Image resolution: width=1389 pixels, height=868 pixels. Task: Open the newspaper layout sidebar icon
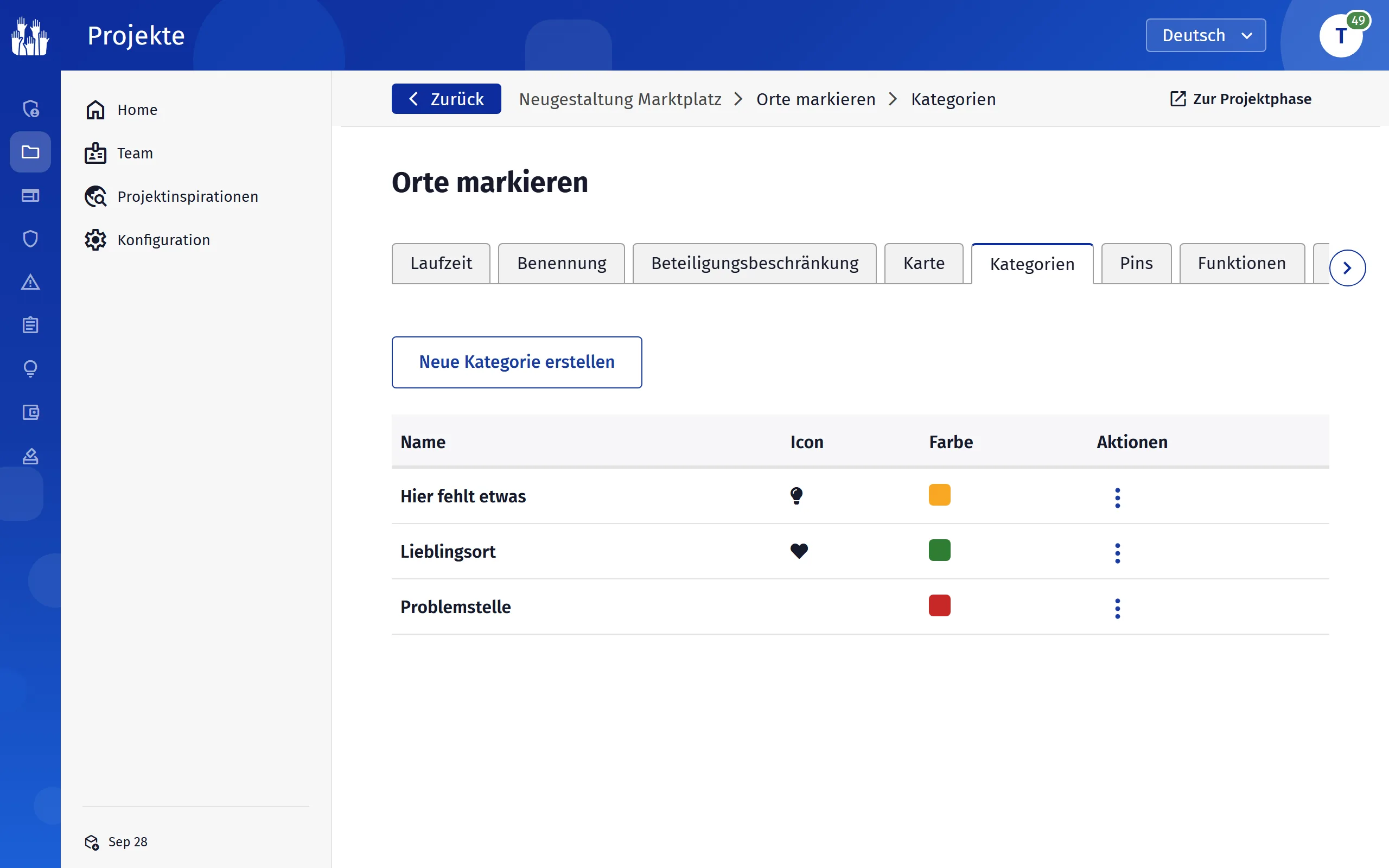pyautogui.click(x=30, y=195)
